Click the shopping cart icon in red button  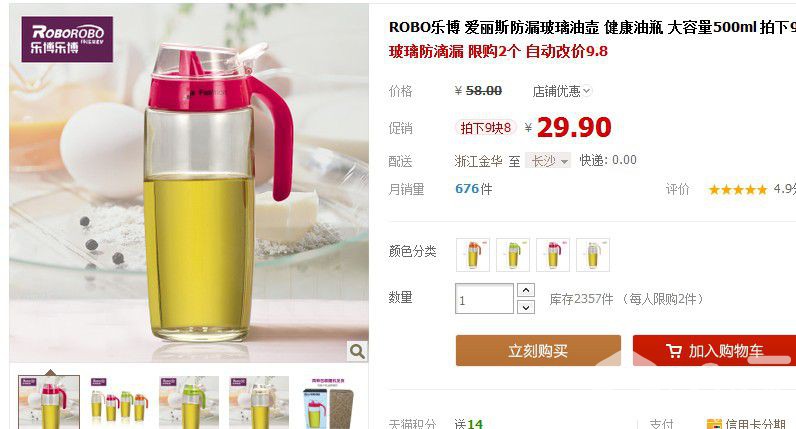point(673,351)
